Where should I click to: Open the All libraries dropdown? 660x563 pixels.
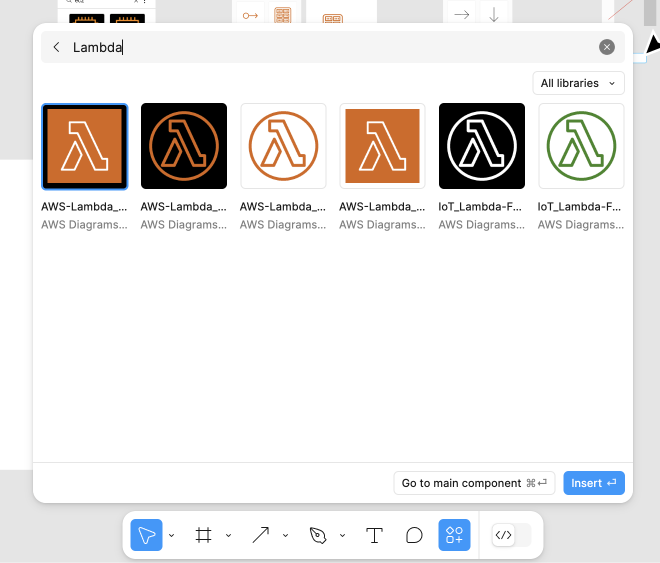pos(578,83)
